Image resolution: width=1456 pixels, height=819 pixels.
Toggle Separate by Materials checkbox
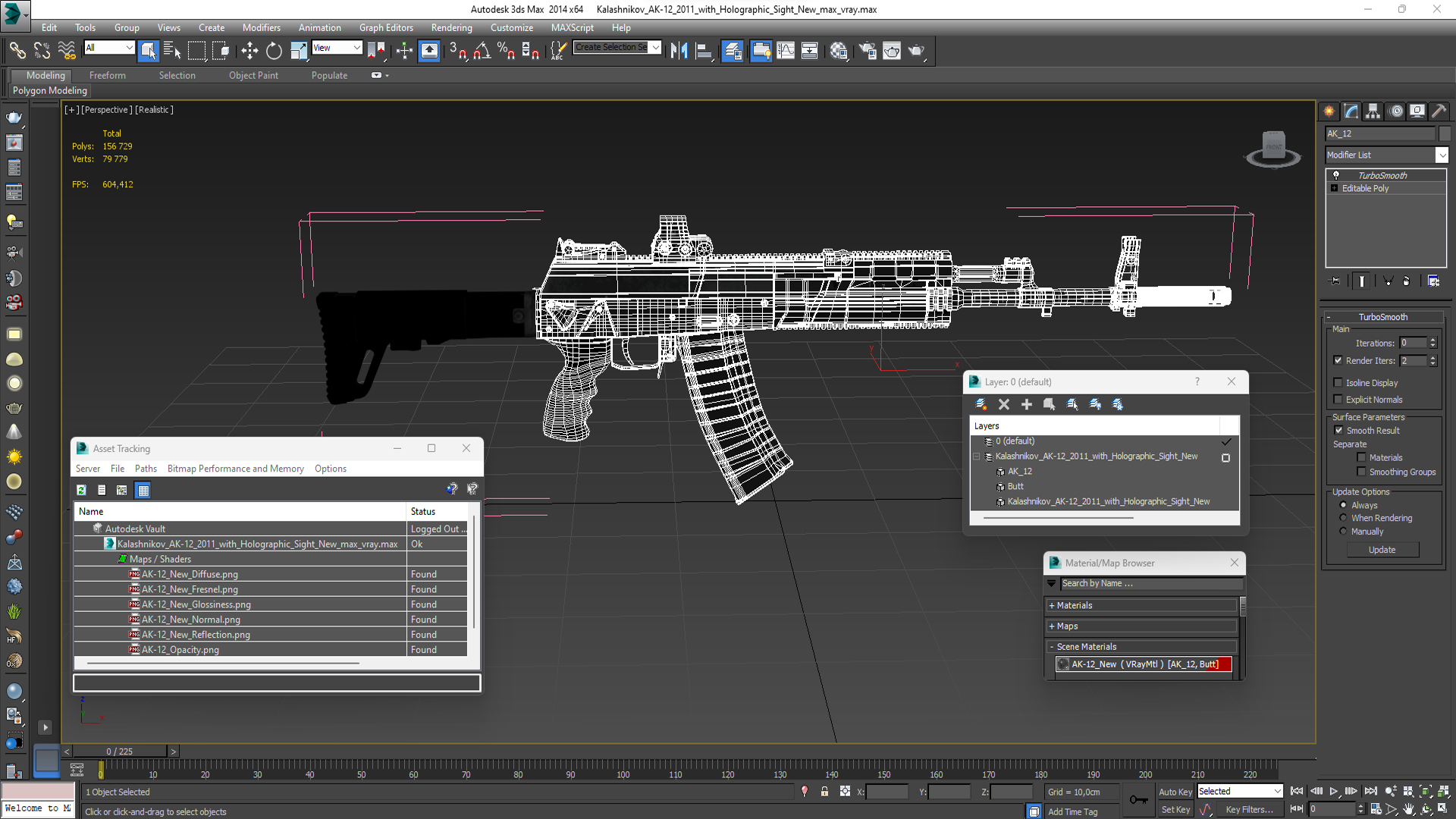[x=1361, y=457]
